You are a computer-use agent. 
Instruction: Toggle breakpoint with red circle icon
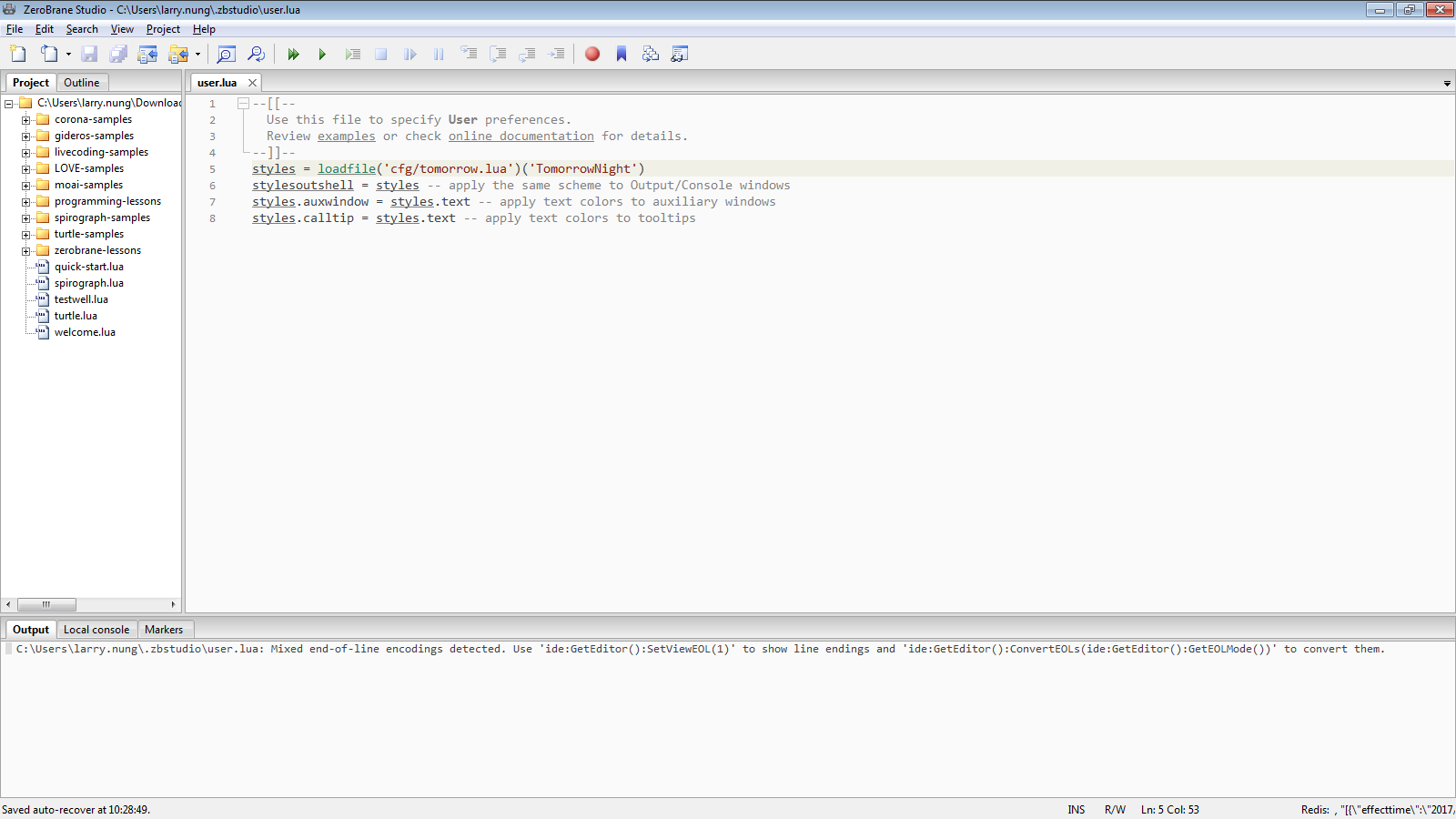point(592,54)
